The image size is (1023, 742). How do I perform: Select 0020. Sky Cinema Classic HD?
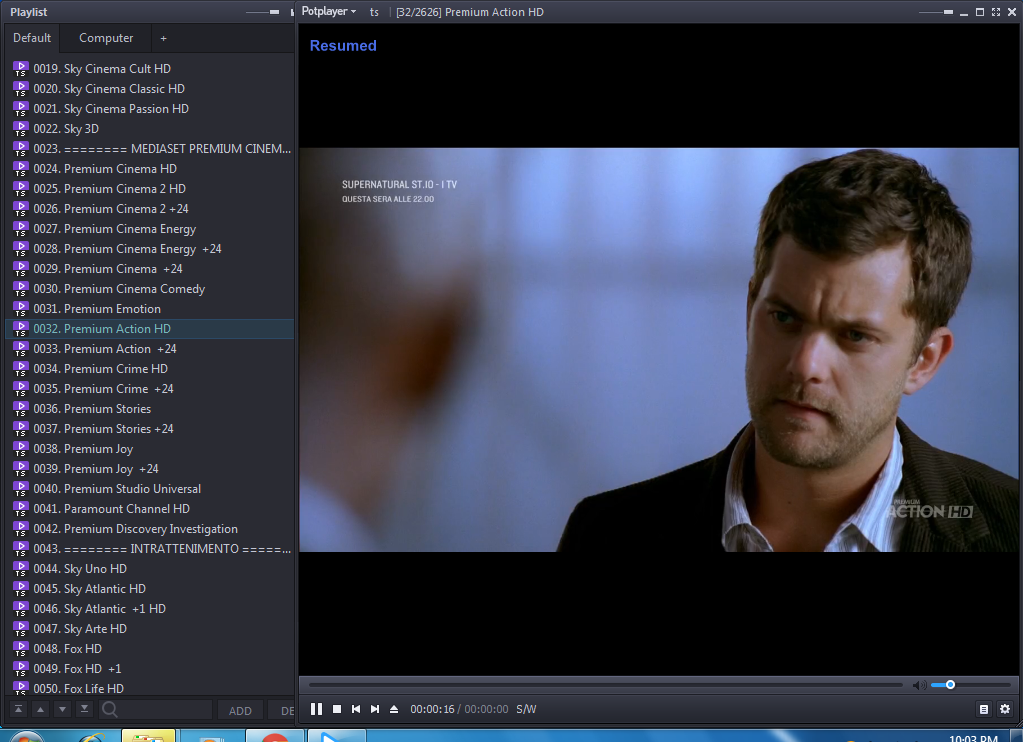pos(149,89)
